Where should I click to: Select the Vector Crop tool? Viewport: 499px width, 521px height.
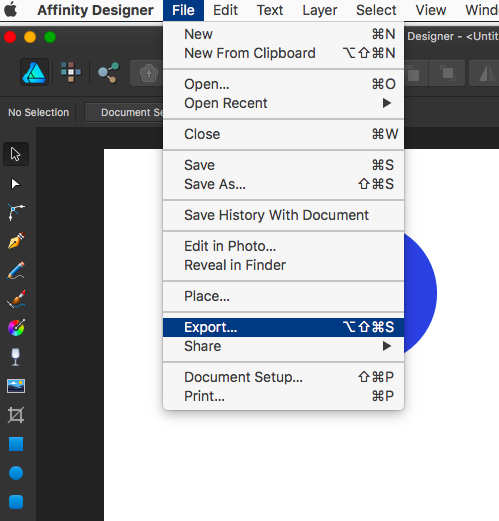click(x=16, y=415)
